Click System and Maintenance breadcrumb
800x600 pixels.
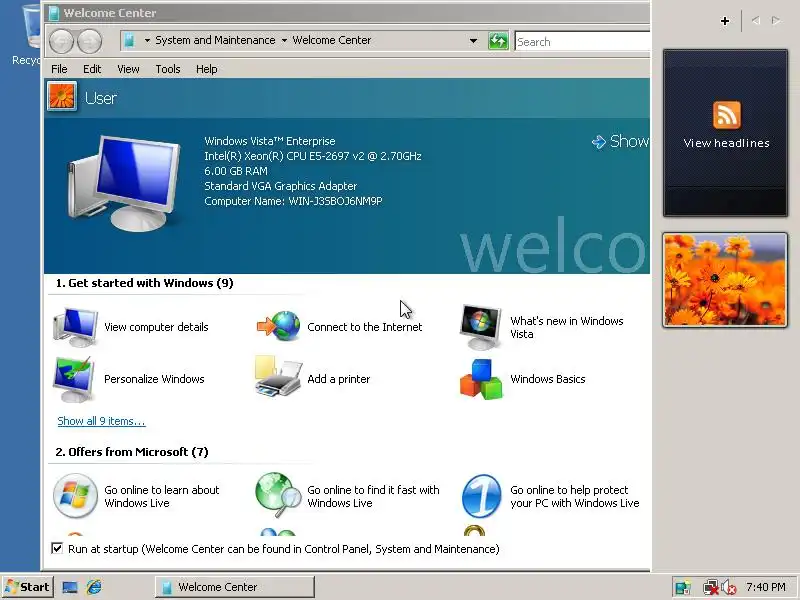coord(215,40)
